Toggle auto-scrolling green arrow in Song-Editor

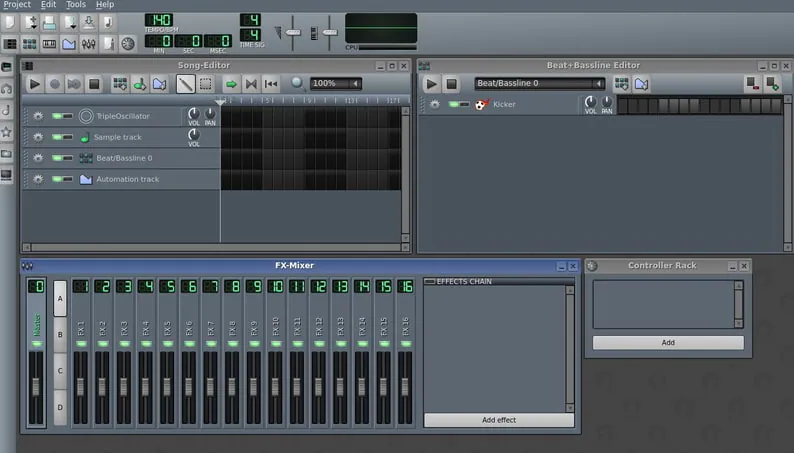pos(231,84)
